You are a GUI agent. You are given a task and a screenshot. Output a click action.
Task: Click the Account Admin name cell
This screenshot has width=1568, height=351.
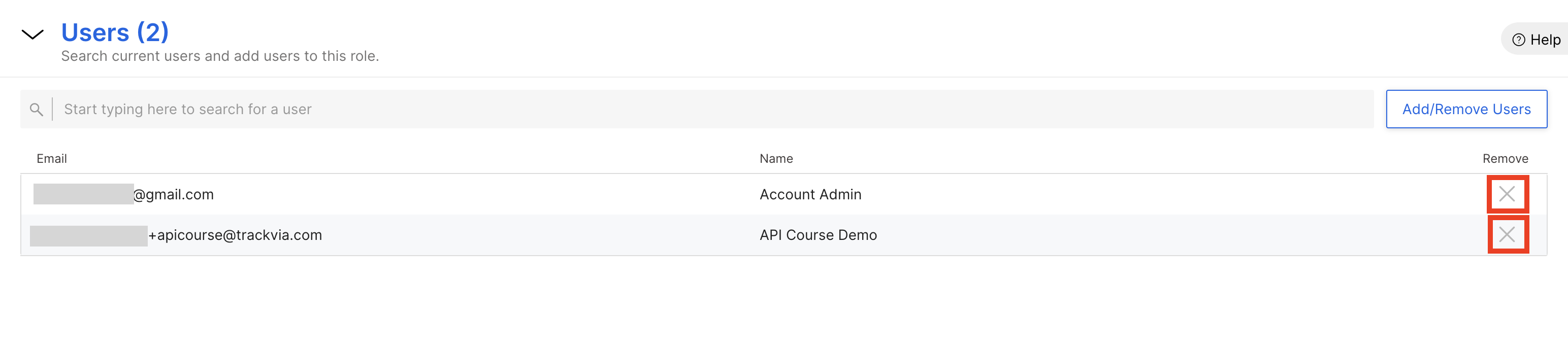pos(810,195)
